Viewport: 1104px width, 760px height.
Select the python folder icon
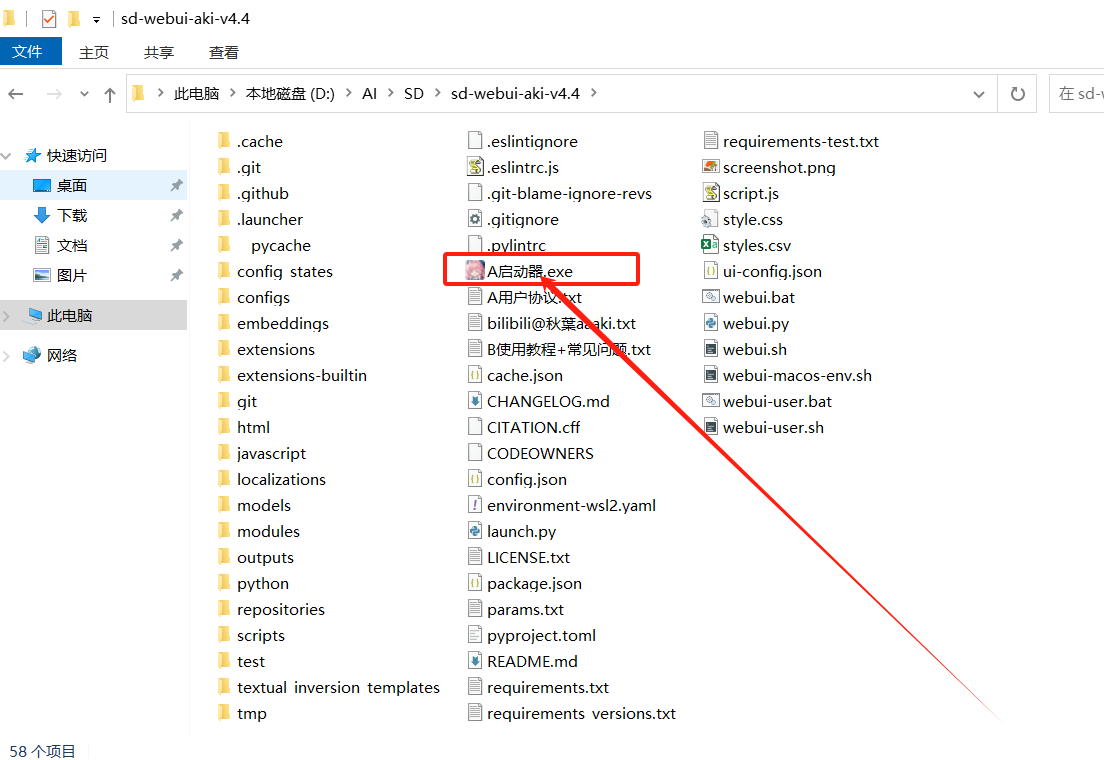coord(224,583)
